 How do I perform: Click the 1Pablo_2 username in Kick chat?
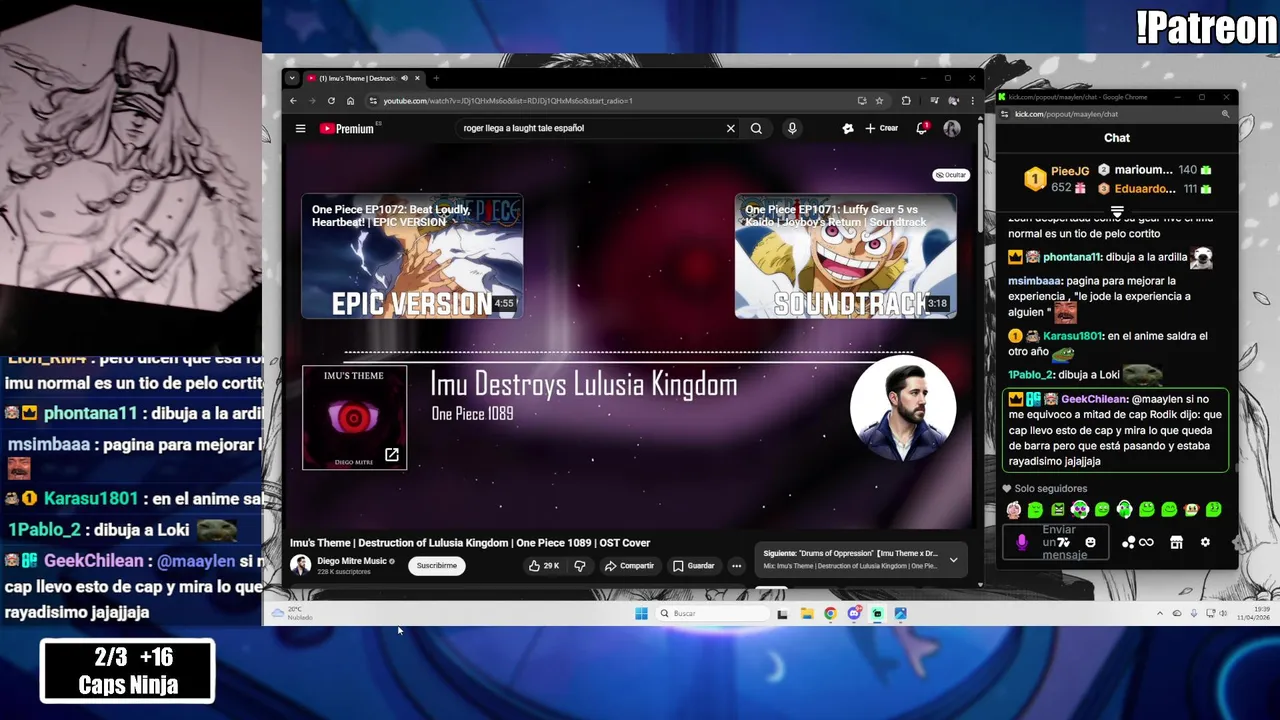point(1031,375)
